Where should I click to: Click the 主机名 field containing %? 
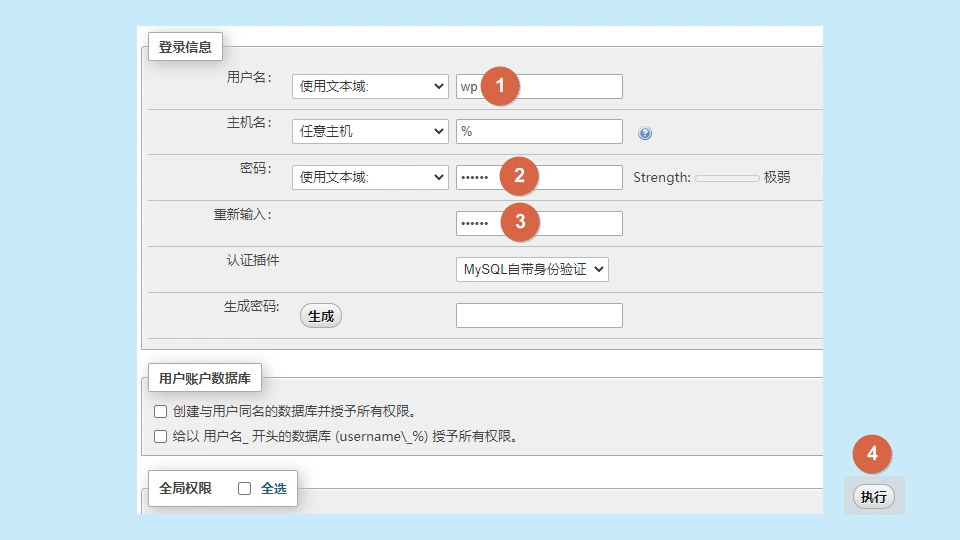(x=539, y=131)
